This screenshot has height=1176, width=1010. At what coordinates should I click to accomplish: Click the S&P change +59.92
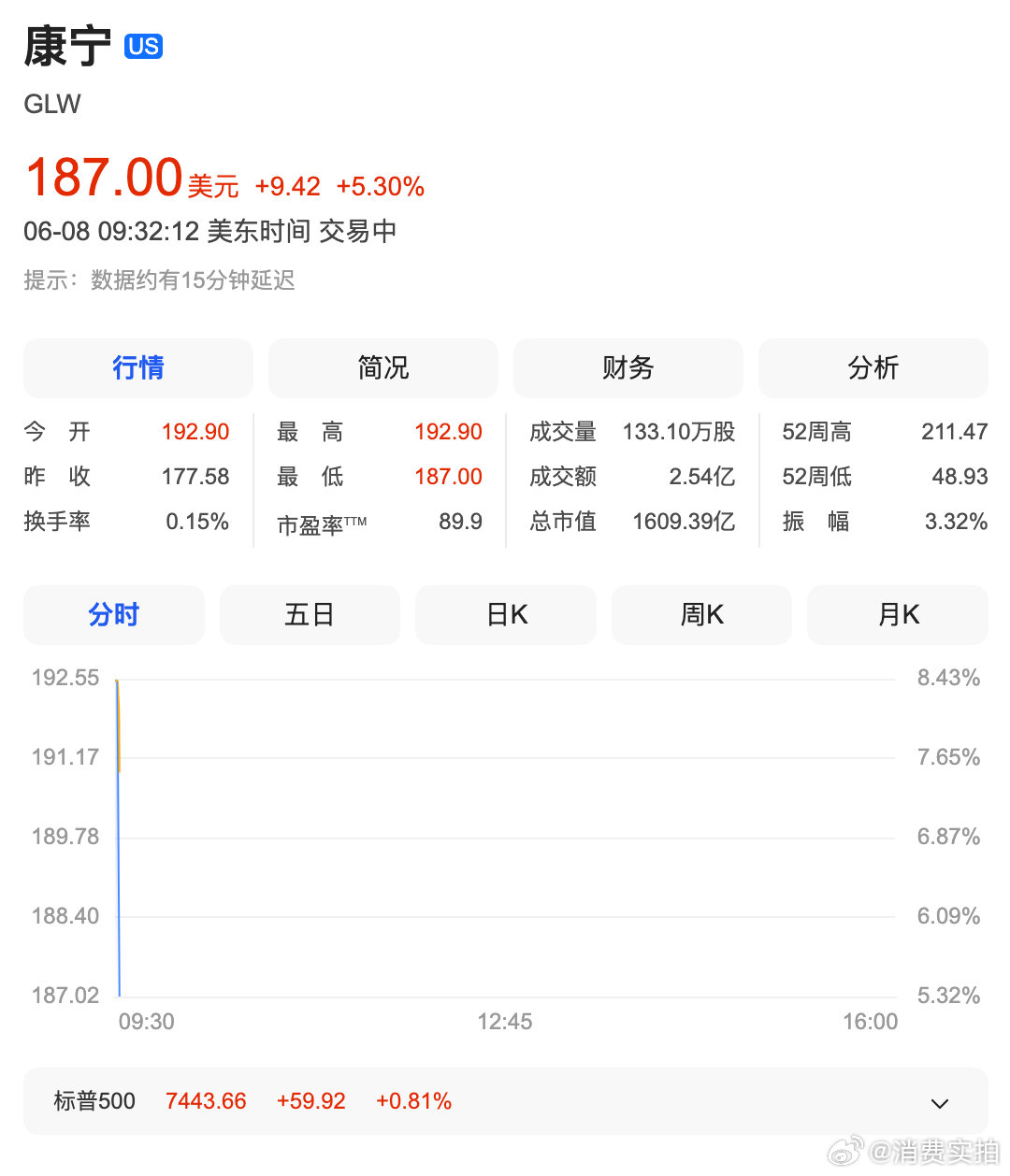[x=311, y=1101]
